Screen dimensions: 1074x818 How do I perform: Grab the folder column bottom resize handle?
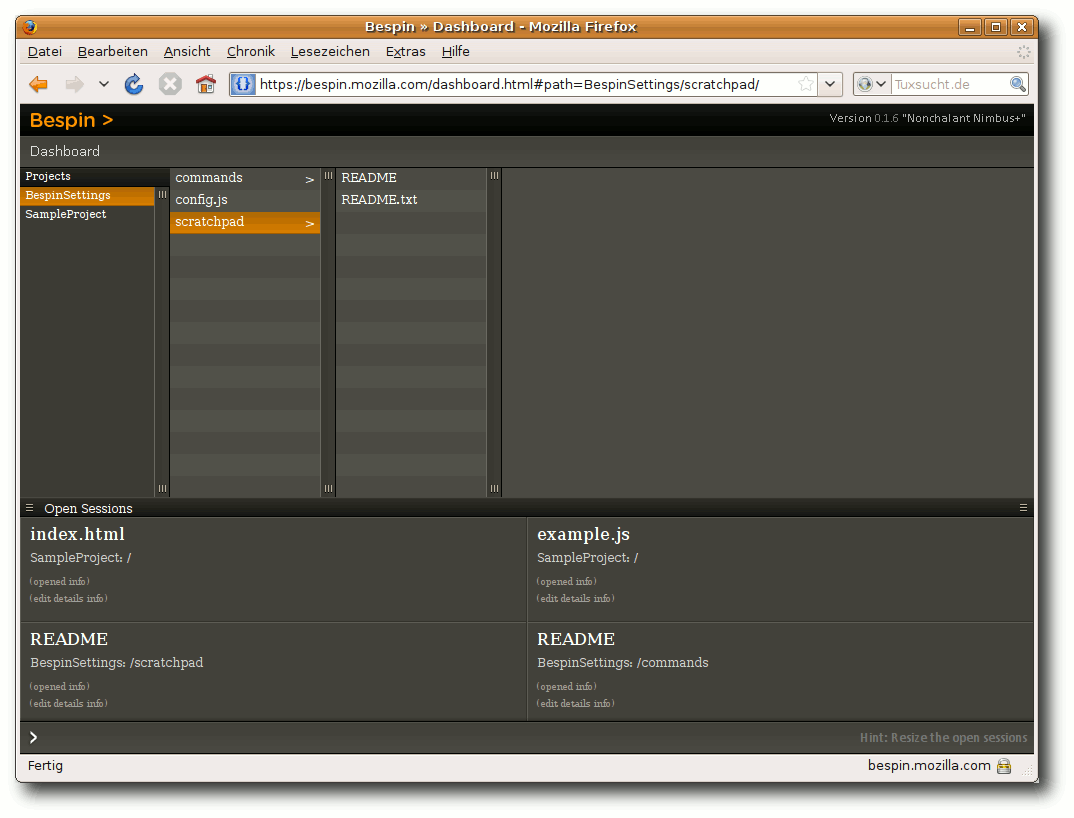[x=328, y=488]
